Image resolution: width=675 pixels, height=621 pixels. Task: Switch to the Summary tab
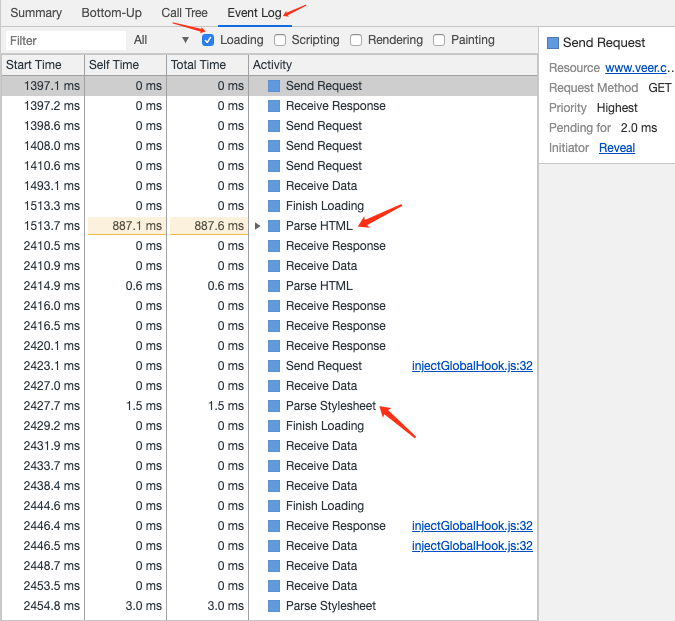[36, 13]
